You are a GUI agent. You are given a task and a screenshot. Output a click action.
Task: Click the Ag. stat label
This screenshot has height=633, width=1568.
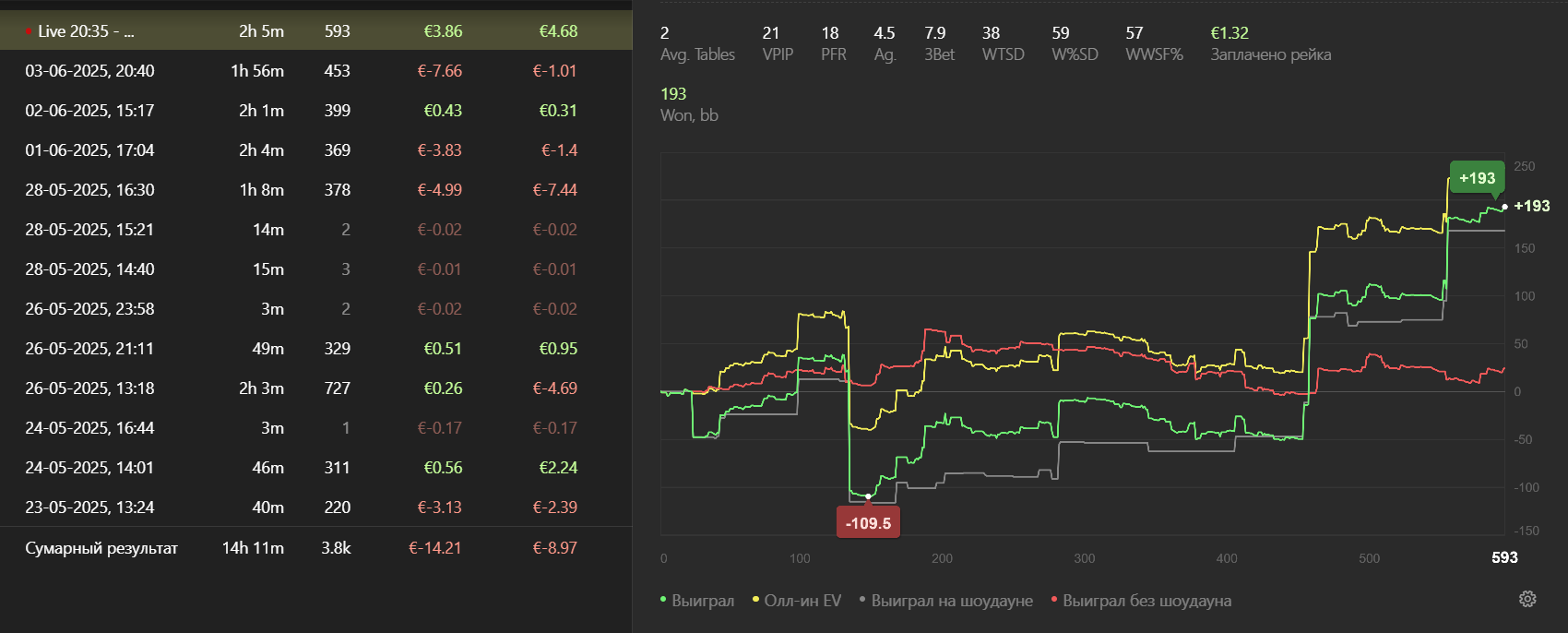pos(885,54)
